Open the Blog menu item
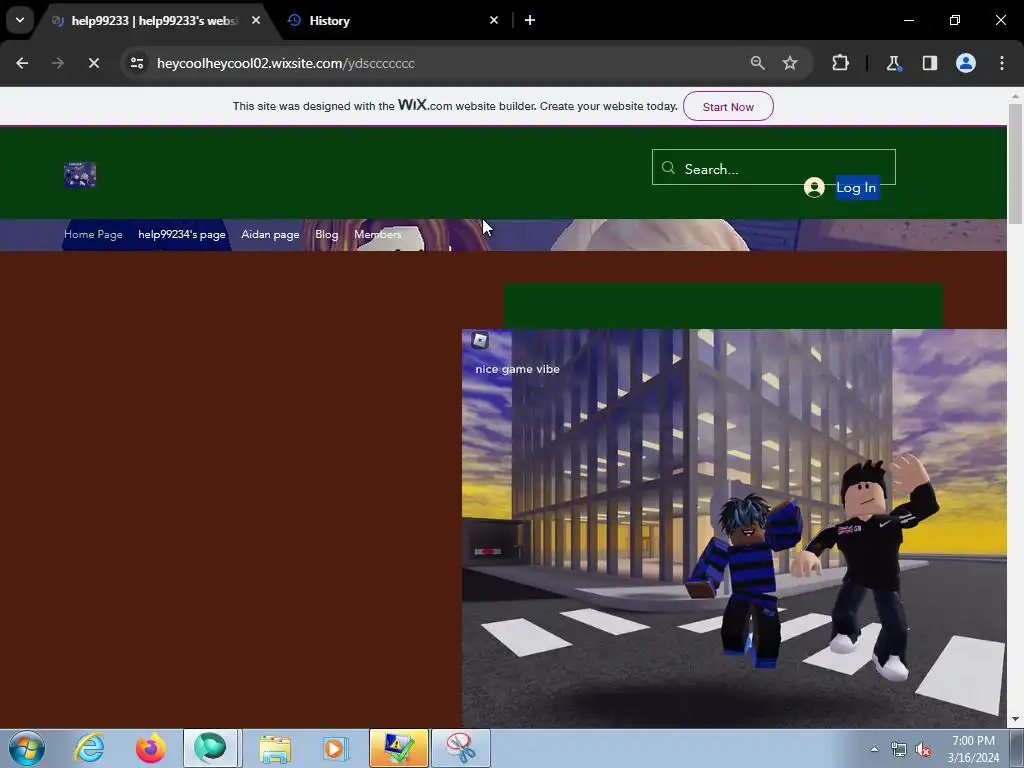 (327, 234)
